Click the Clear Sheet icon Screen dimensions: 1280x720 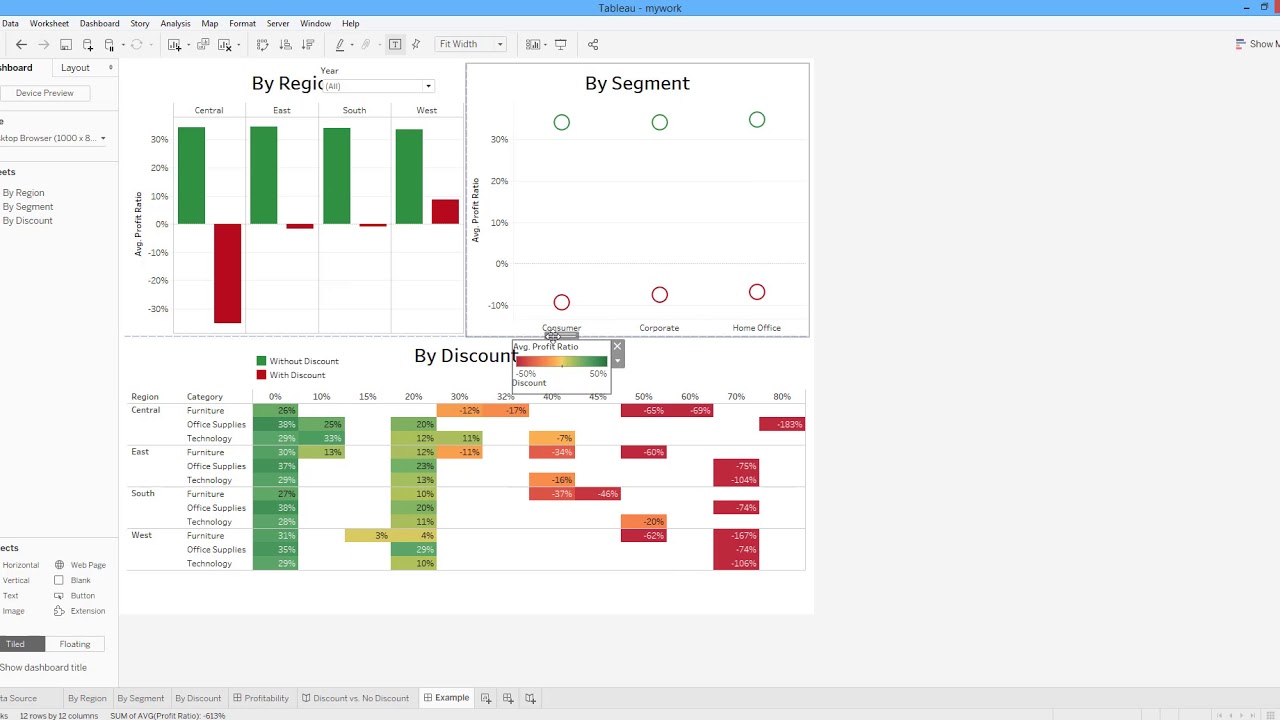tap(224, 44)
